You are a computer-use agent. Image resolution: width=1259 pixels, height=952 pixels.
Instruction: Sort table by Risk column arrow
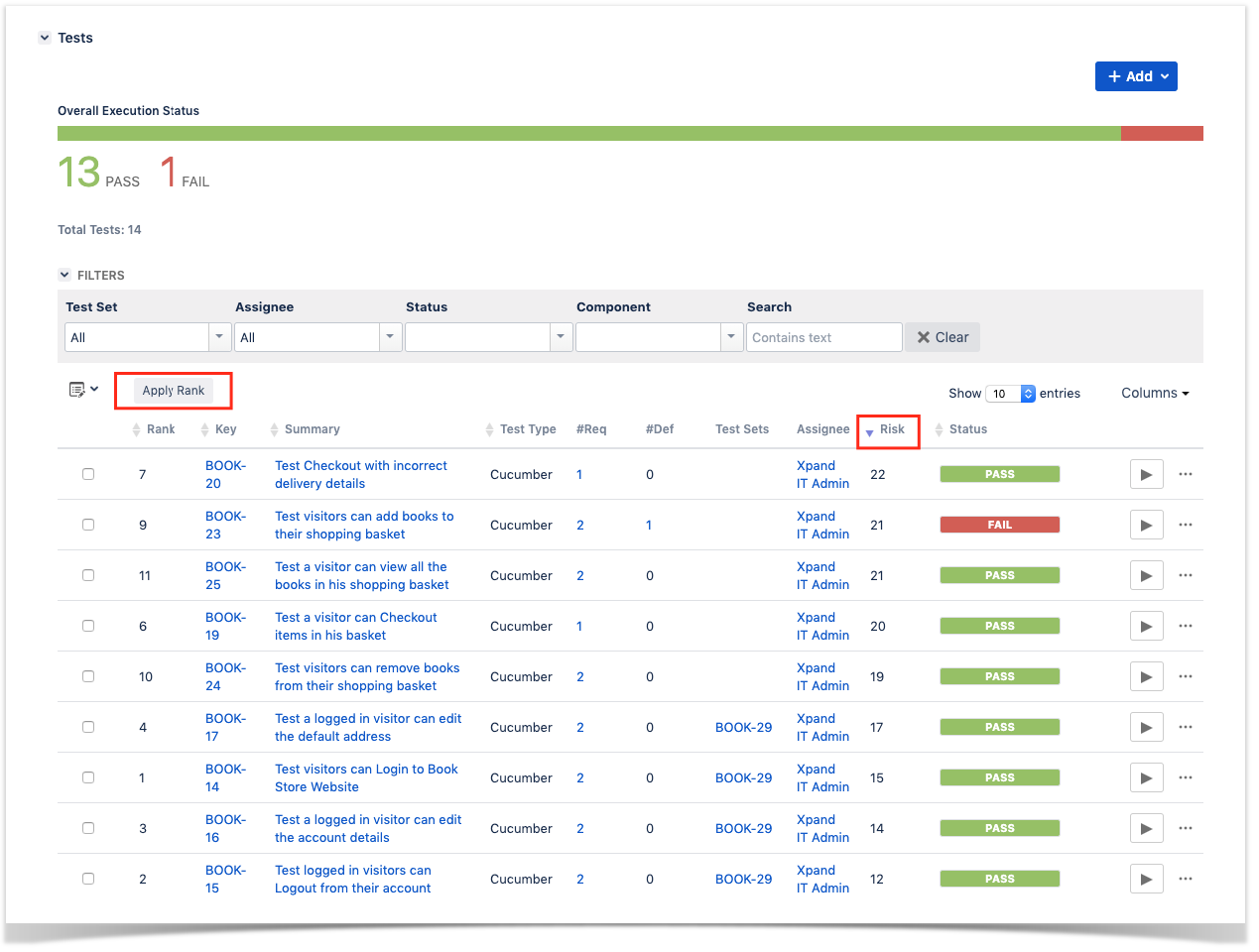869,432
